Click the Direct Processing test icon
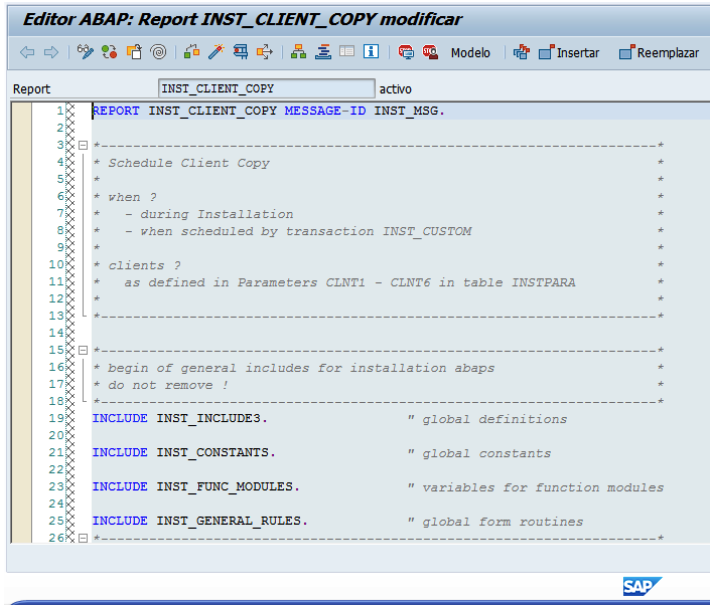 point(240,52)
